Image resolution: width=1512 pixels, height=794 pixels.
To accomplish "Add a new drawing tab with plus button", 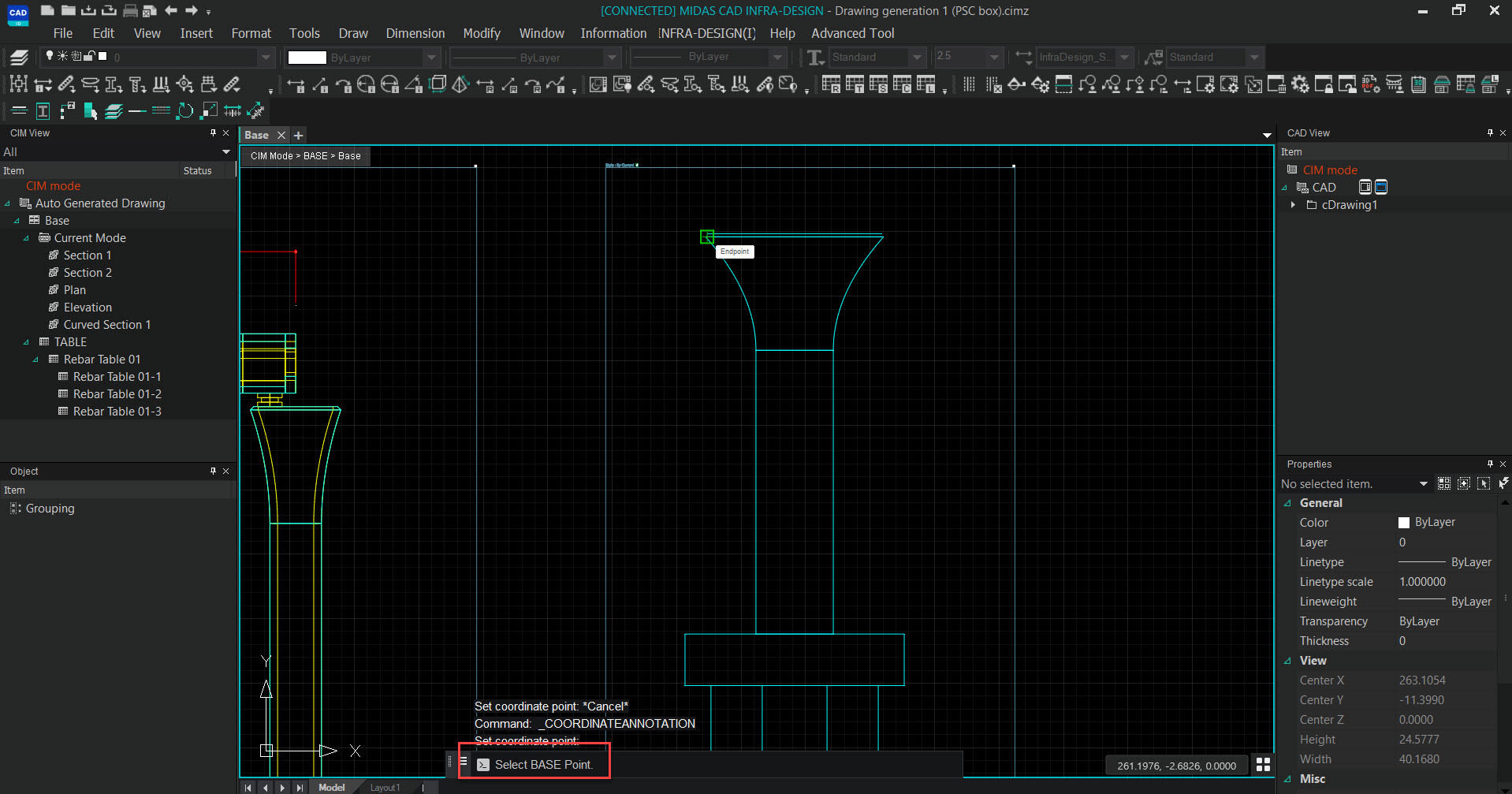I will [298, 135].
